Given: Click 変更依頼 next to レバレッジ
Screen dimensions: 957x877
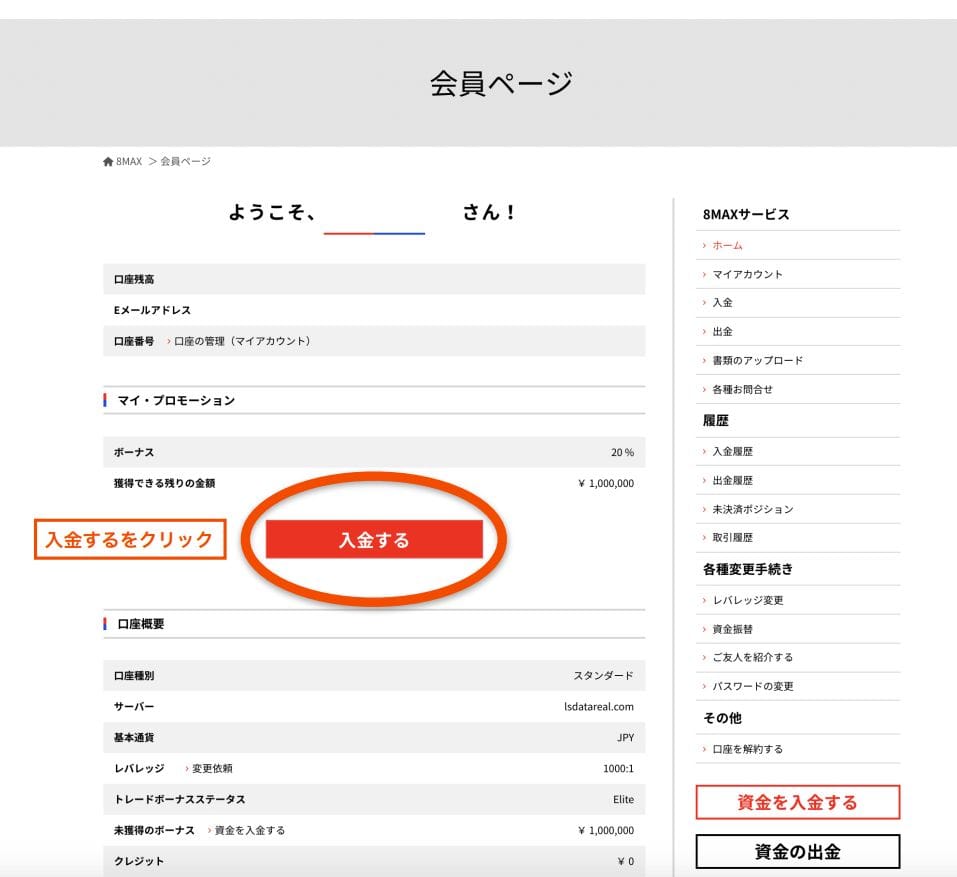Looking at the screenshot, I should (212, 768).
